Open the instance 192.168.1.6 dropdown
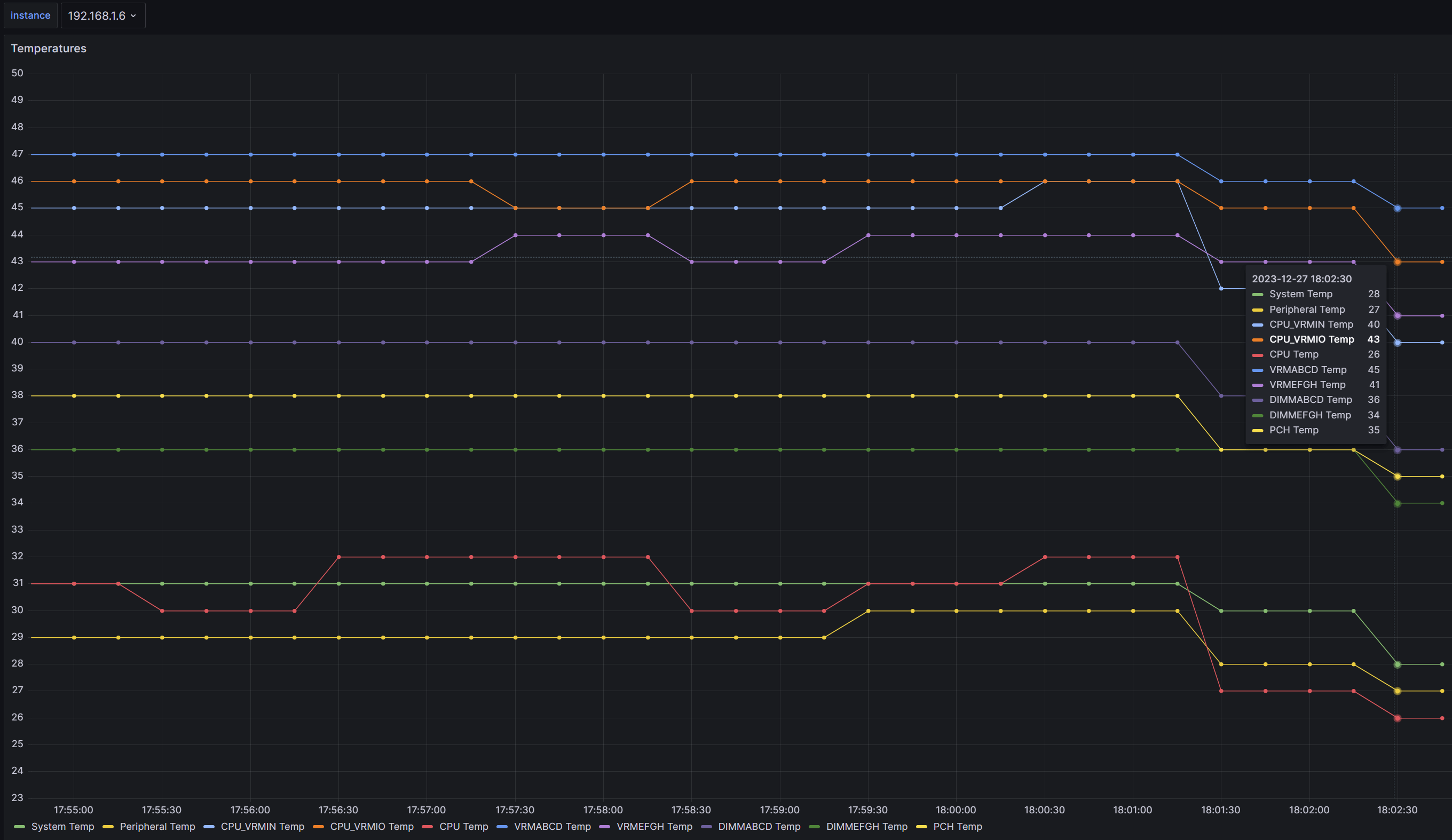 (102, 15)
